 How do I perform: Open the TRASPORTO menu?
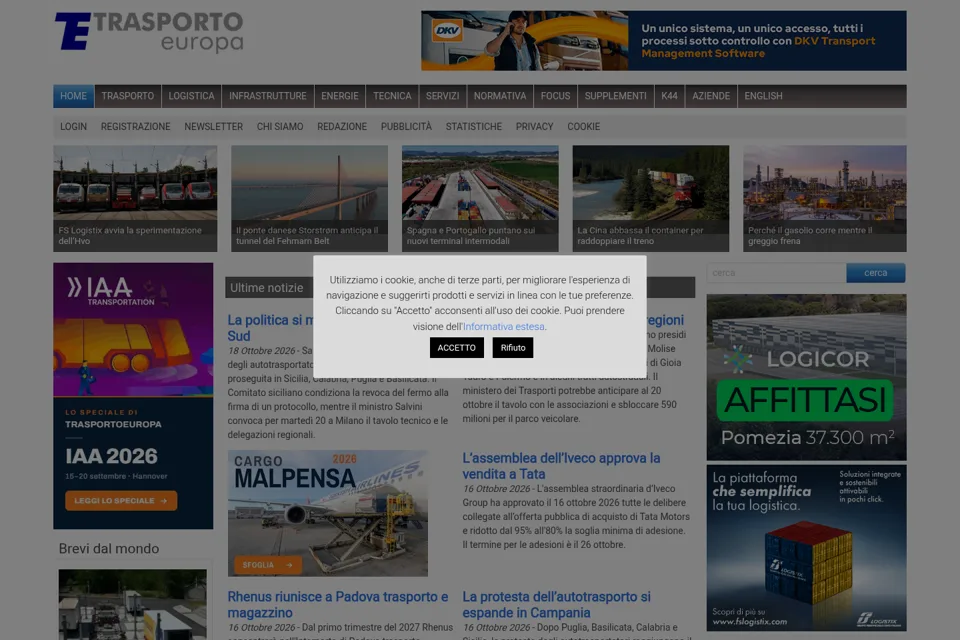click(127, 96)
